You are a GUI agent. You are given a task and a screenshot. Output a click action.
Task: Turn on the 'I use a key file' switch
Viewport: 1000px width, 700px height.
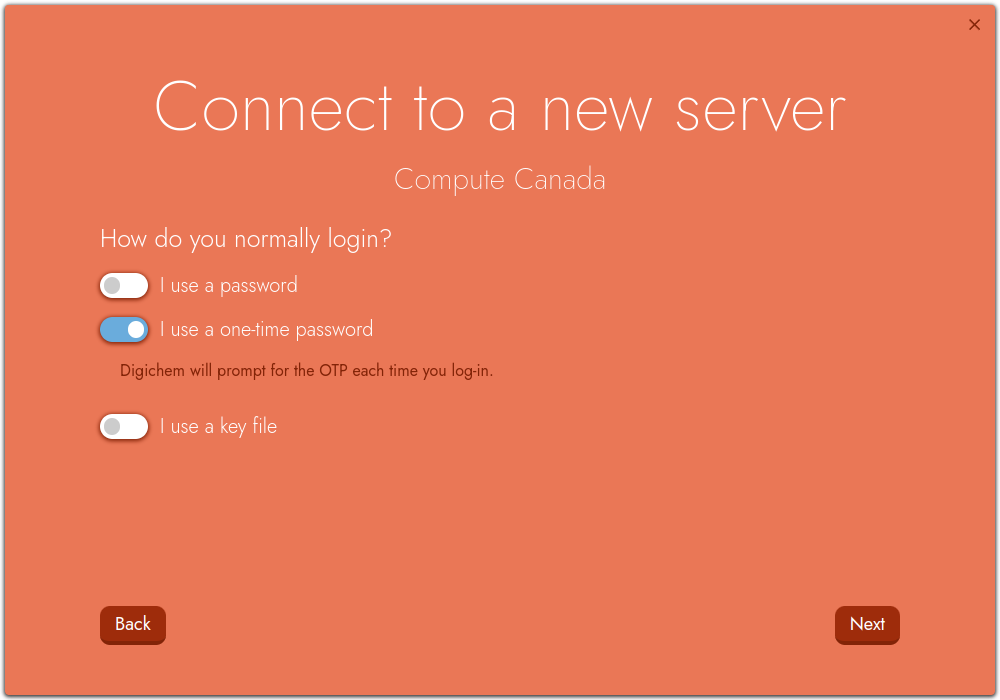coord(124,427)
